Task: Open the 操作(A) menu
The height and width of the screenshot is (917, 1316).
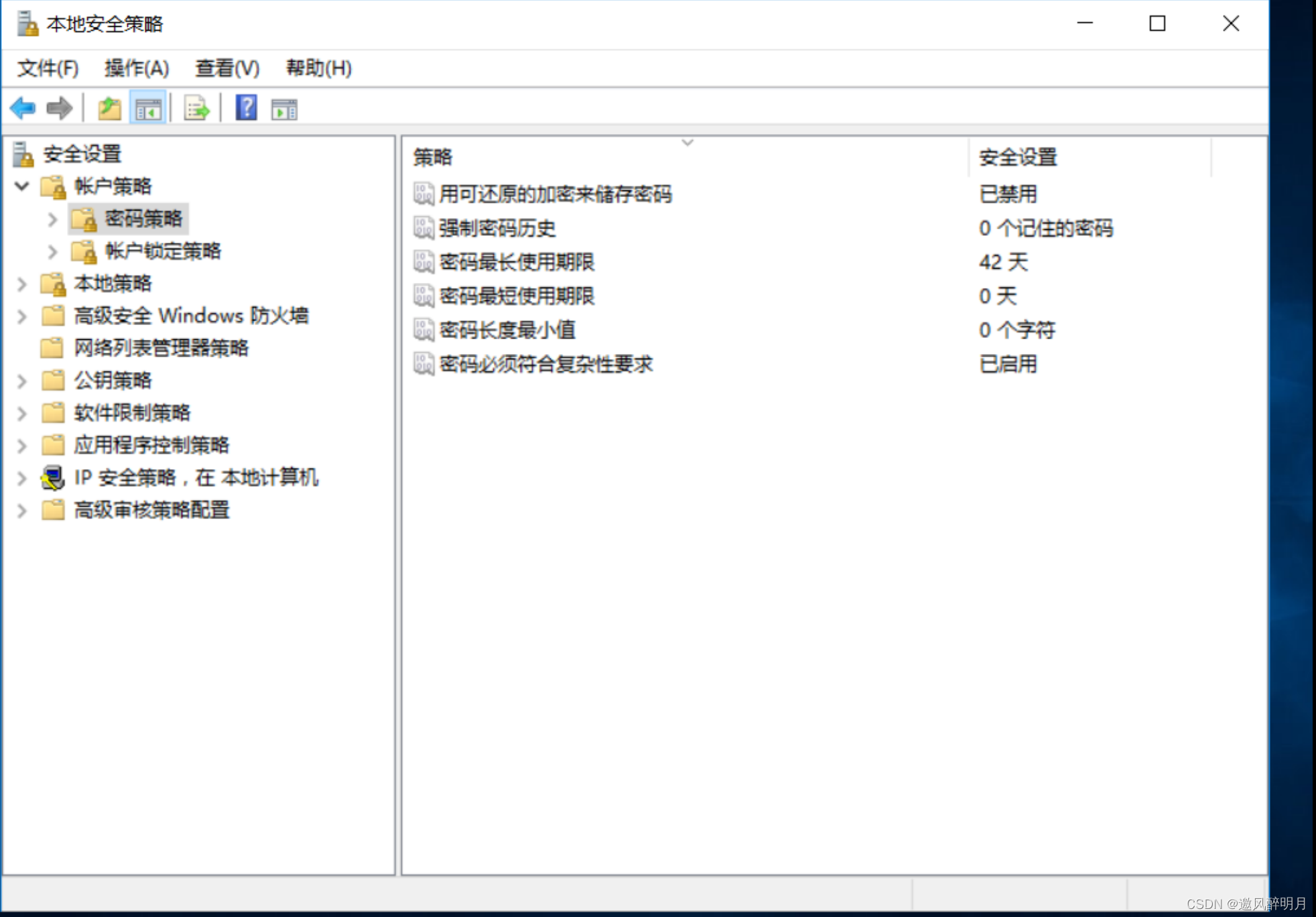Action: [136, 68]
